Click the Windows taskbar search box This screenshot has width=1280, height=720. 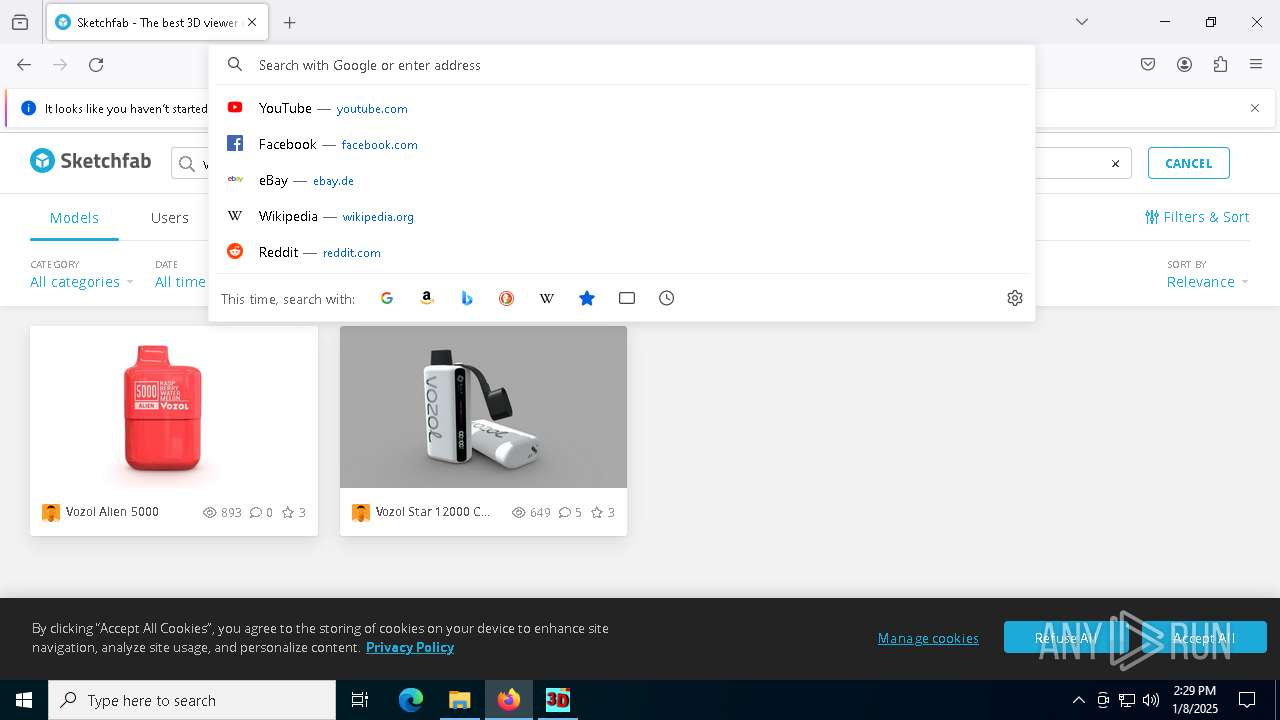192,700
